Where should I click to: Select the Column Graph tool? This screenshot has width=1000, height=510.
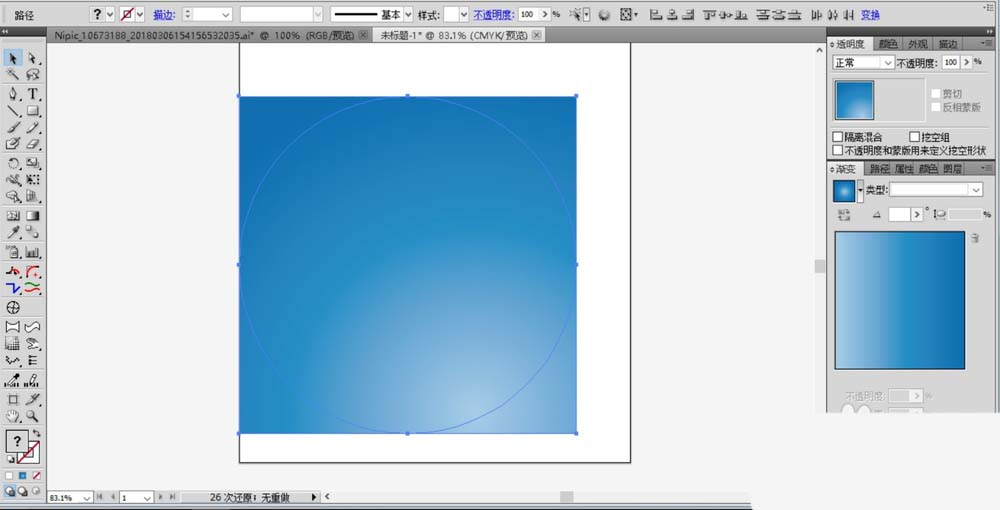(33, 252)
